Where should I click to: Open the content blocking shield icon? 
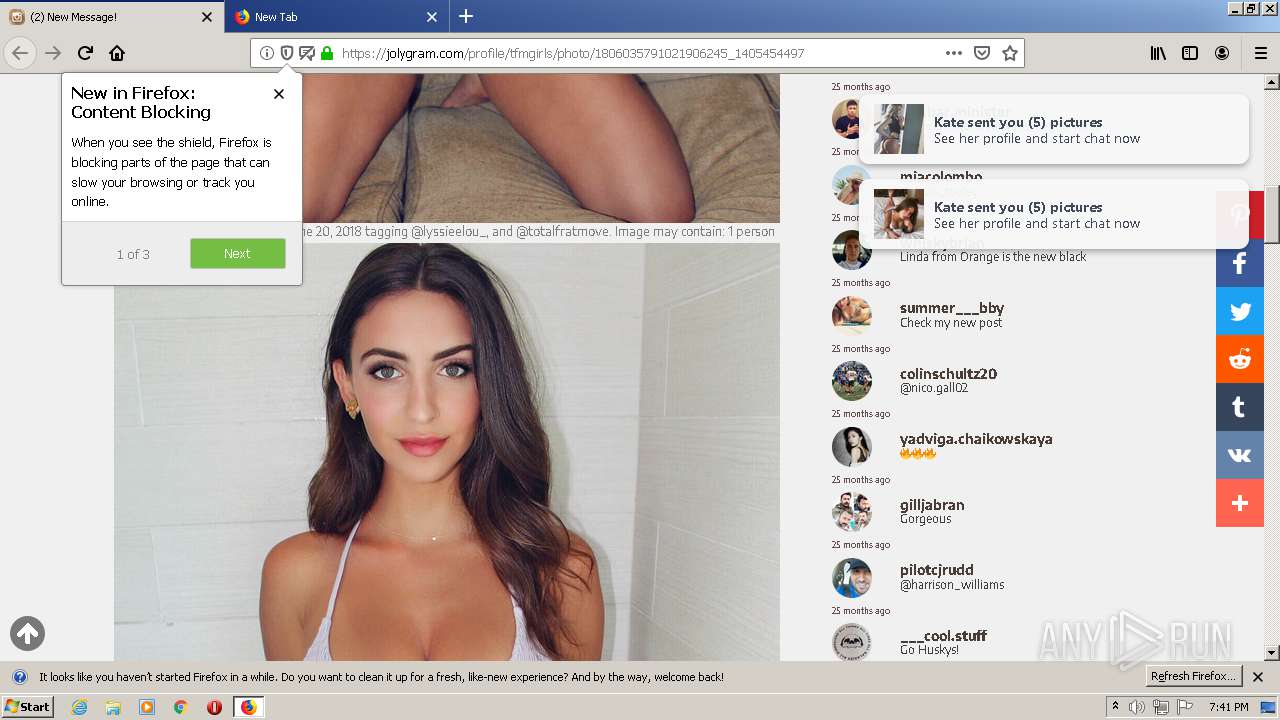pyautogui.click(x=287, y=53)
